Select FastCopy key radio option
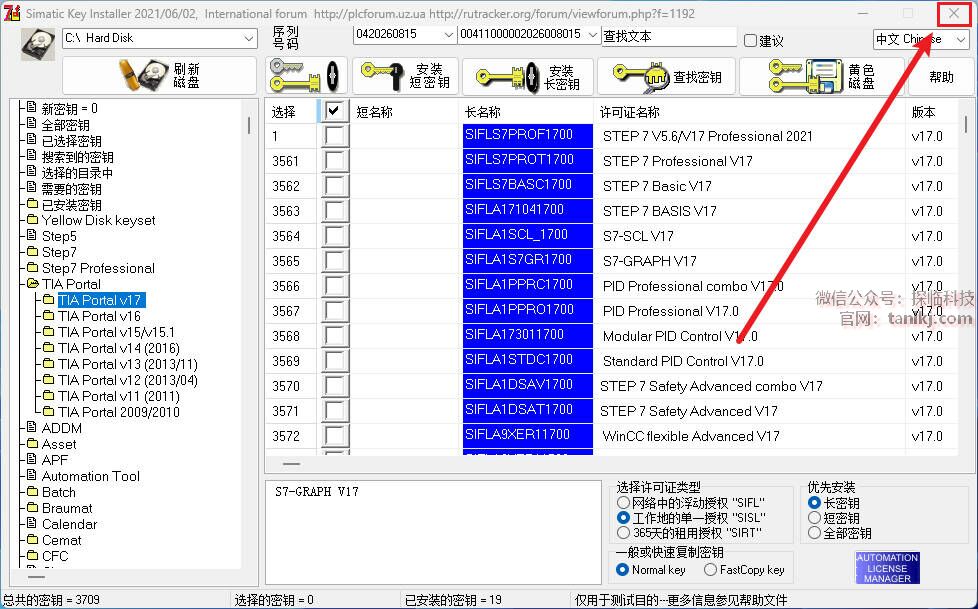Viewport: 978px width, 609px height. pyautogui.click(x=710, y=570)
